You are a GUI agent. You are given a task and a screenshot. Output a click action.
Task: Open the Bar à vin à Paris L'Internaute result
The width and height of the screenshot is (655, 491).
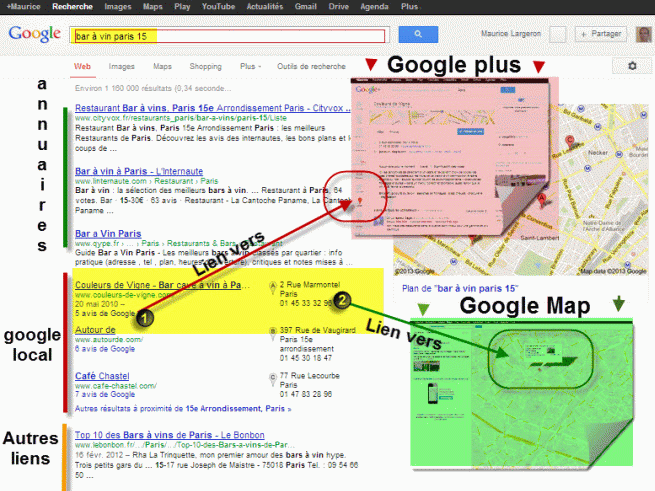[x=139, y=171]
